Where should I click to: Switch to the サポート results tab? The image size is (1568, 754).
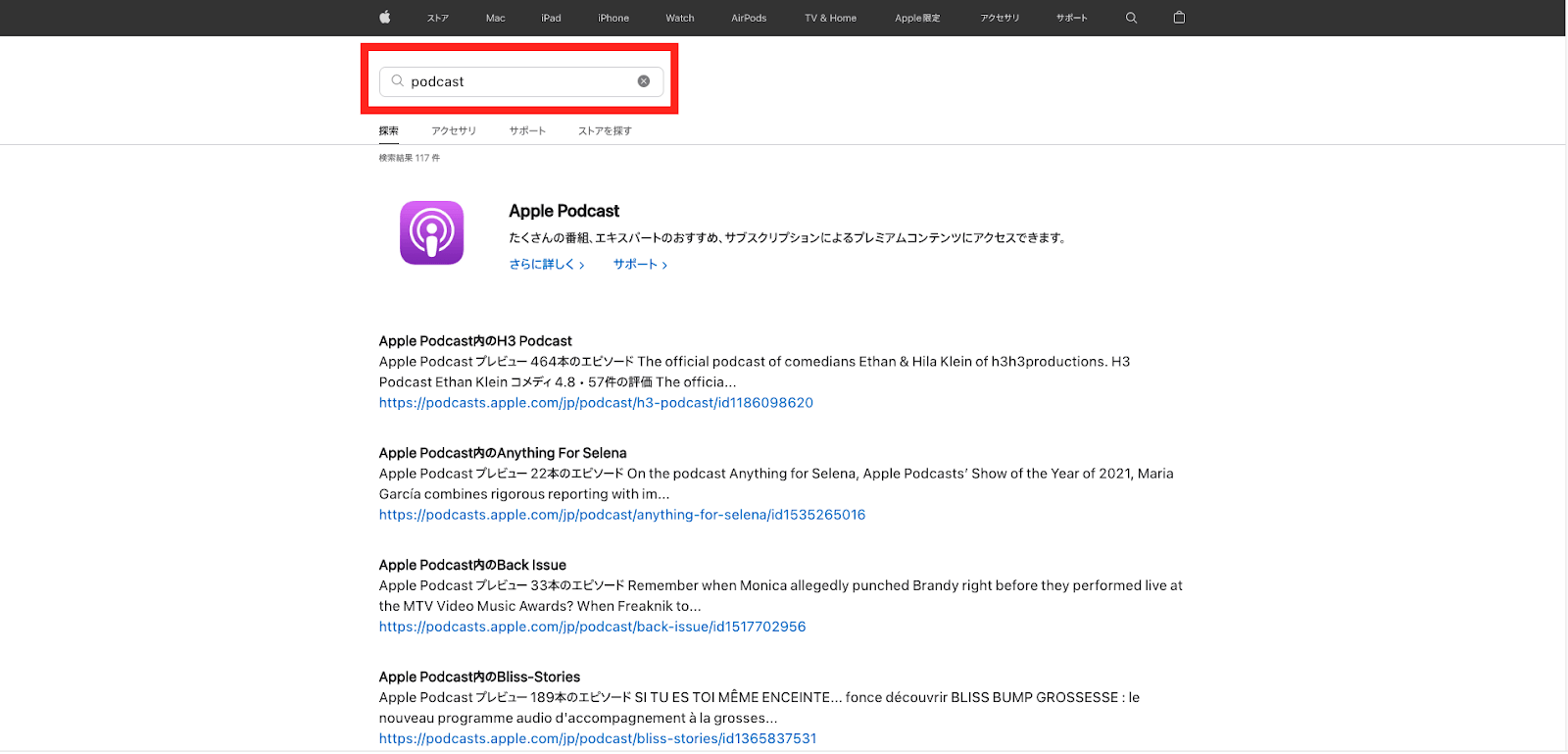pos(527,130)
